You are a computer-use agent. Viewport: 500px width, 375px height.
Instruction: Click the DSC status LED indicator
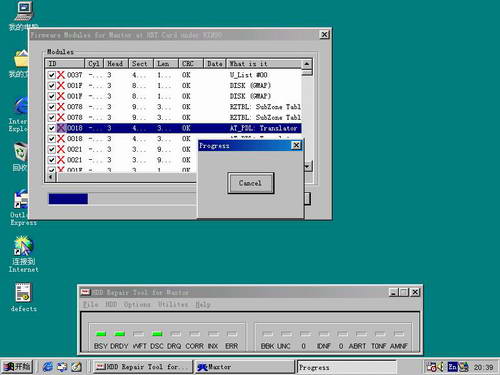tap(157, 334)
